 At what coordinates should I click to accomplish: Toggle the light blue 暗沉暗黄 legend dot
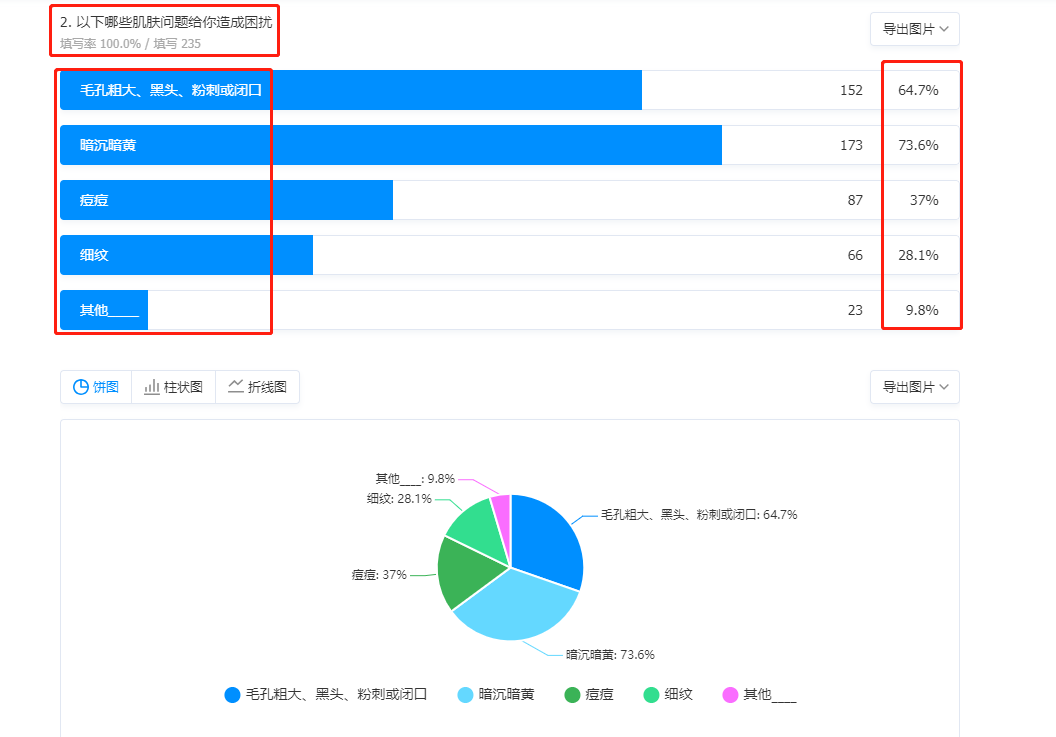[465, 694]
